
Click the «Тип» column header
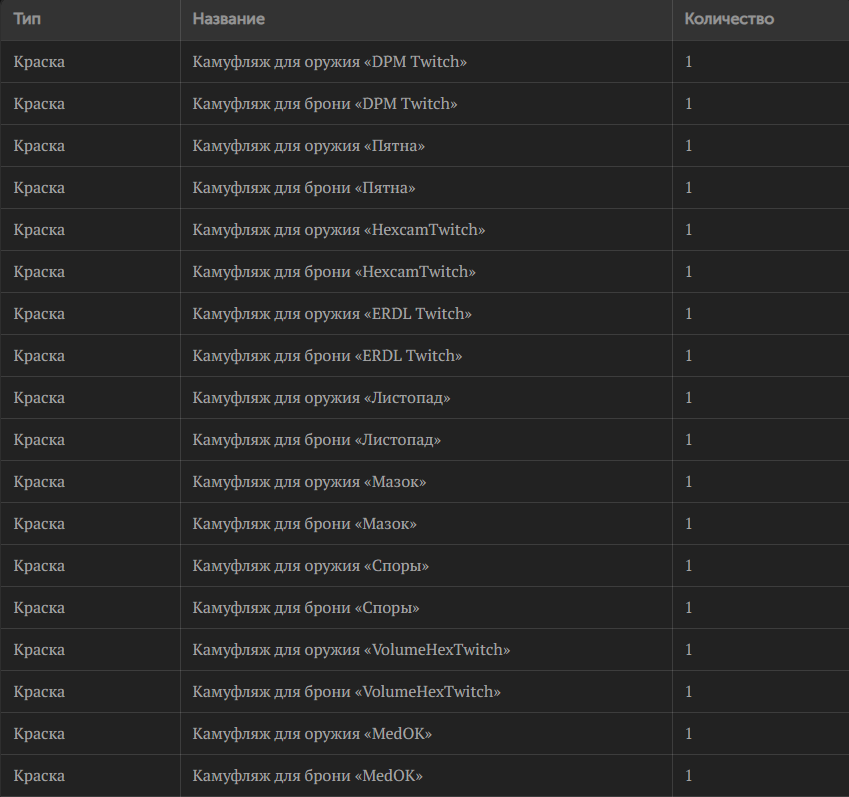pyautogui.click(x=27, y=19)
